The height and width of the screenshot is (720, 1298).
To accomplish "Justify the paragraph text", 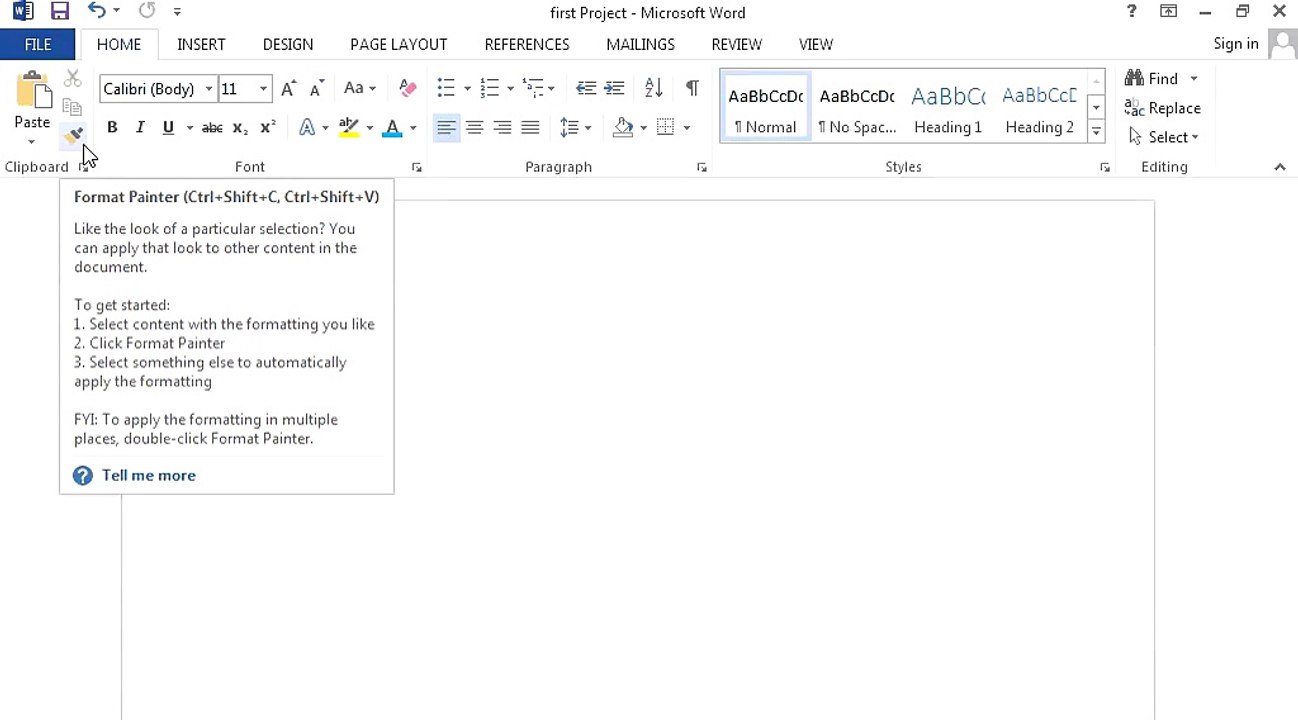I will 530,127.
